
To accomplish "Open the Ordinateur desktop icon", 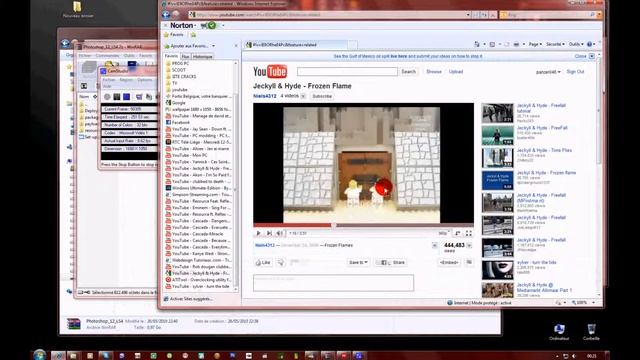I will coord(559,332).
